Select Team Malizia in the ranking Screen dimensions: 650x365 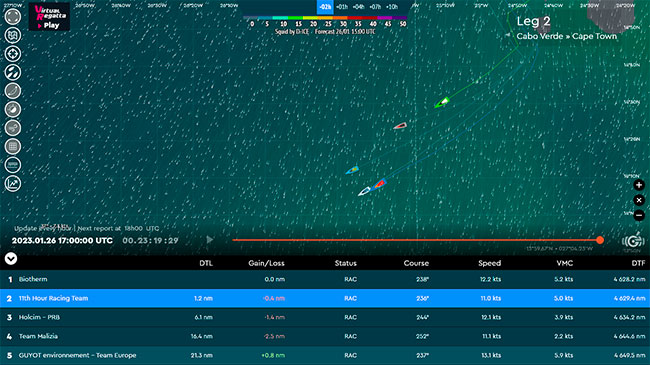325,336
